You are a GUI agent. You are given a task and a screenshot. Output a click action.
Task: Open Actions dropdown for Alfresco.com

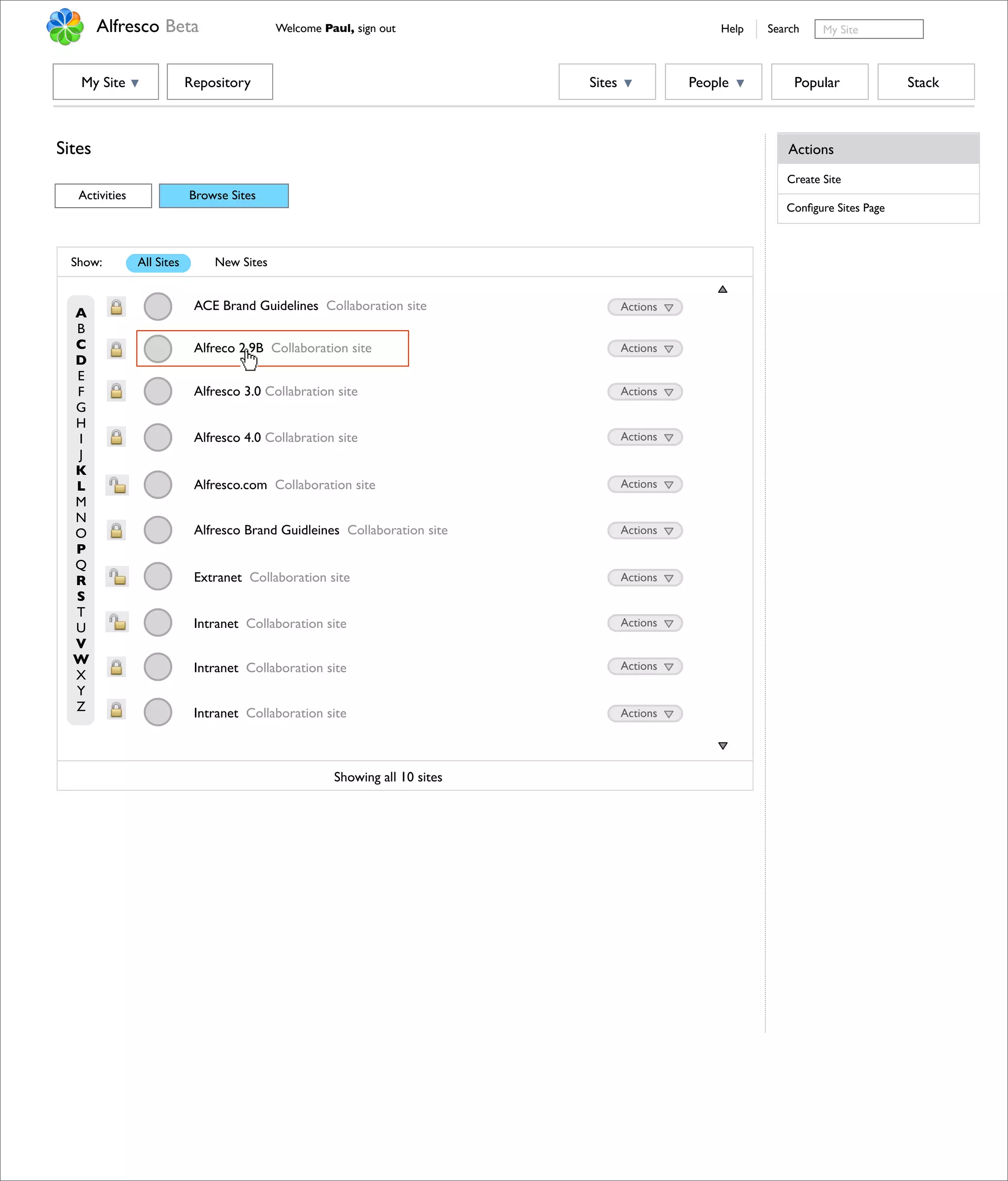pos(645,485)
